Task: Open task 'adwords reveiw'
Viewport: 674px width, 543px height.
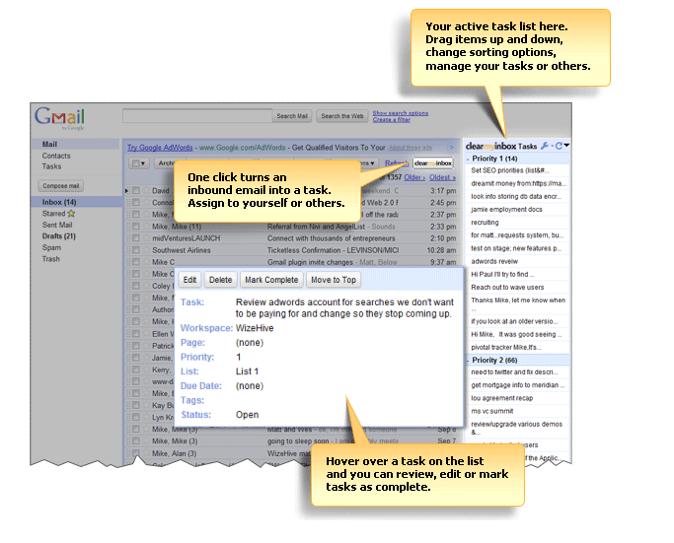Action: click(494, 261)
